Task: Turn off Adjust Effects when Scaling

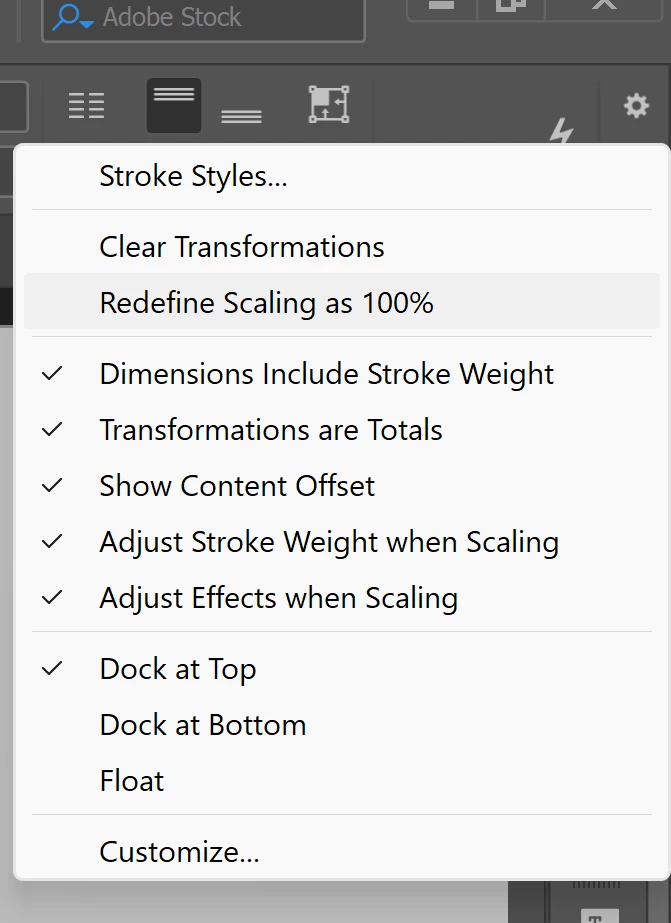Action: coord(278,598)
